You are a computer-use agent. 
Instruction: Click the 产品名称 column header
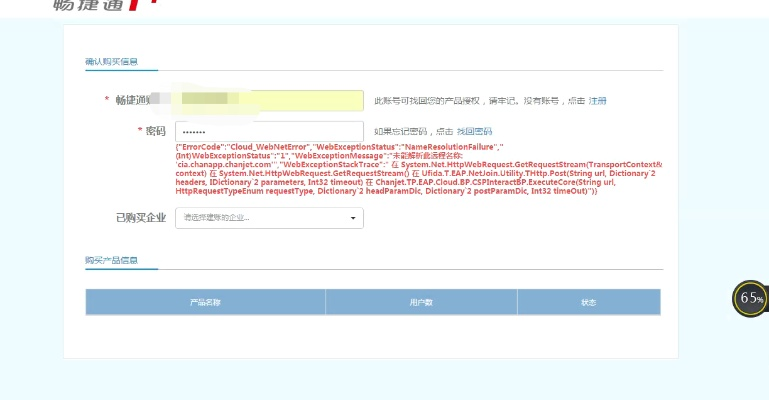pyautogui.click(x=205, y=302)
